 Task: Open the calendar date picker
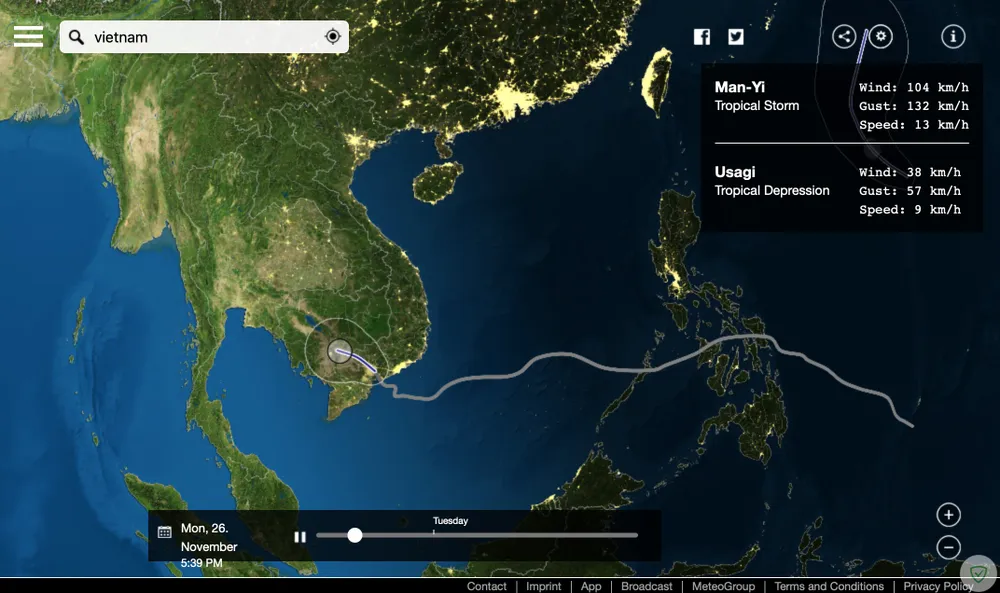coord(165,533)
